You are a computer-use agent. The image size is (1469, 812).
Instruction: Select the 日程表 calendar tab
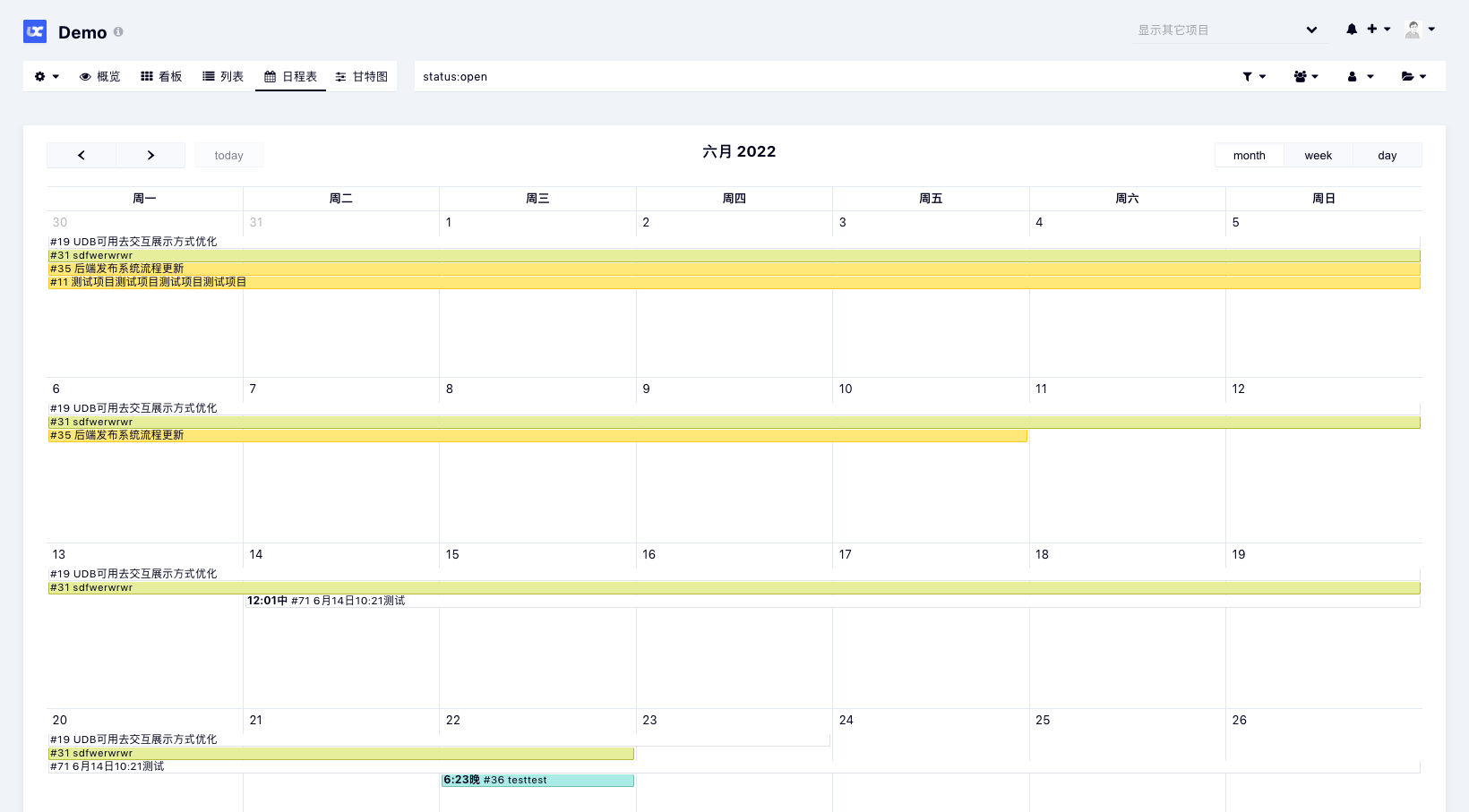click(x=290, y=76)
